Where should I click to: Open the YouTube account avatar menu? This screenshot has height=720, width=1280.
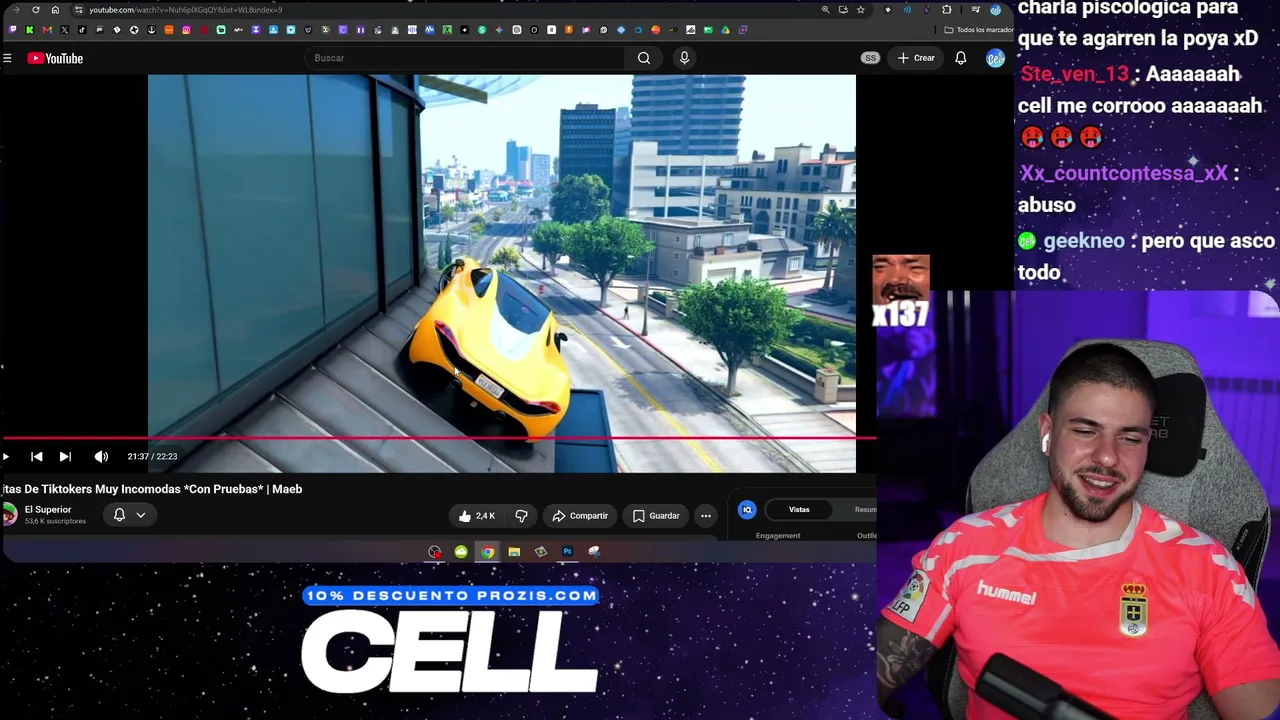[995, 58]
